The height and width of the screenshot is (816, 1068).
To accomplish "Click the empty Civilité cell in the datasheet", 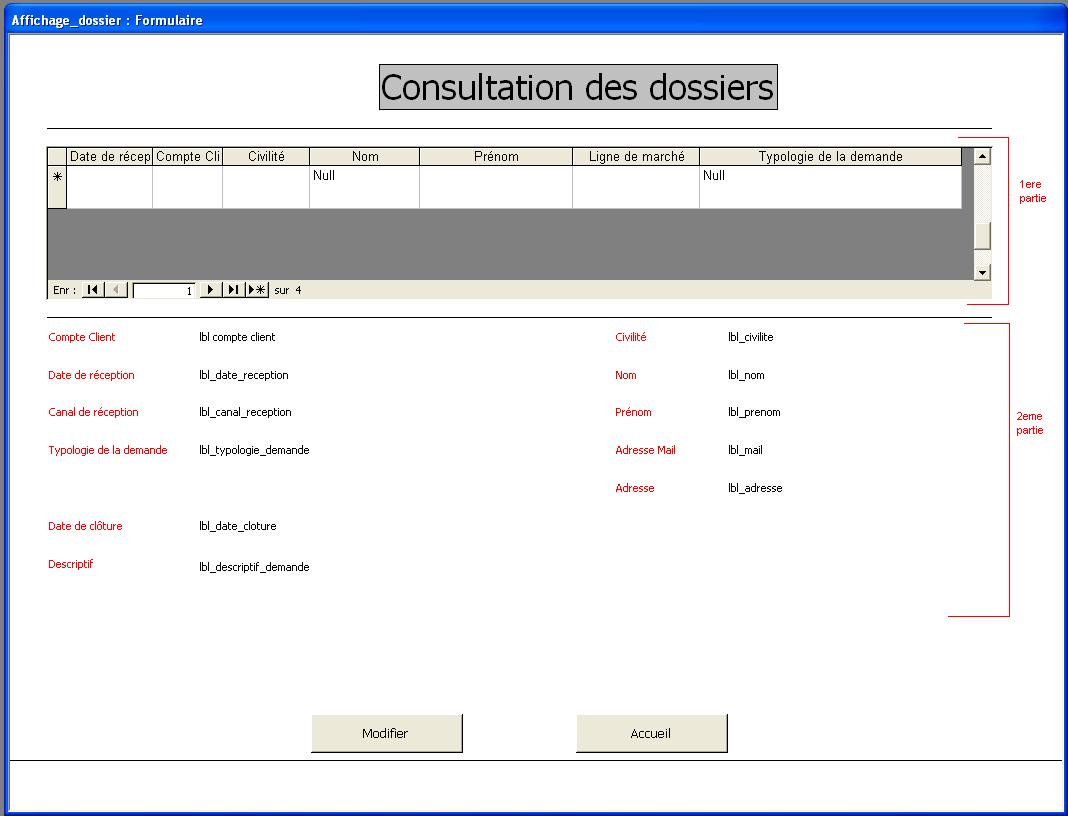I will pos(266,187).
